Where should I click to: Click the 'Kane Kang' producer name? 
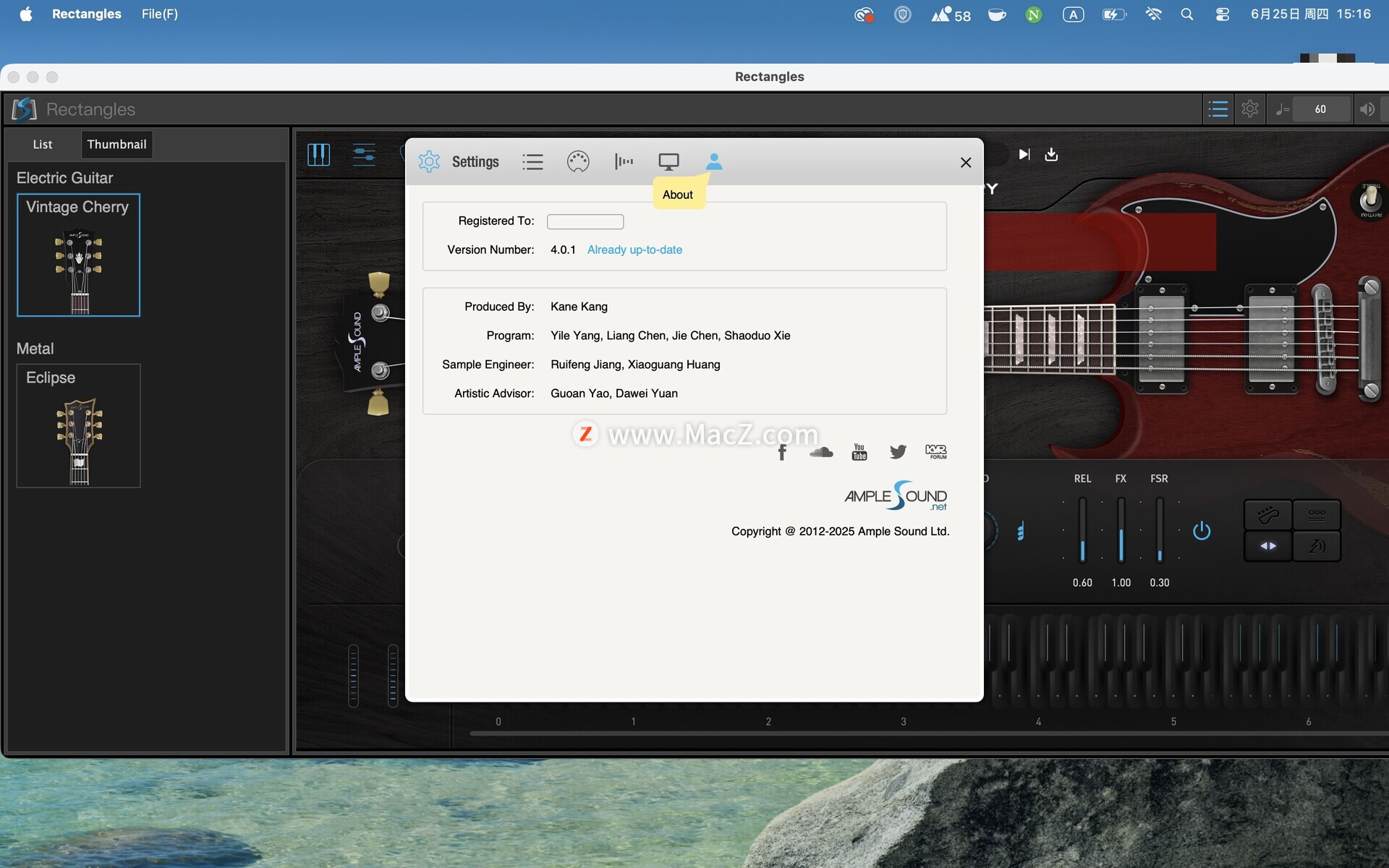pos(579,307)
